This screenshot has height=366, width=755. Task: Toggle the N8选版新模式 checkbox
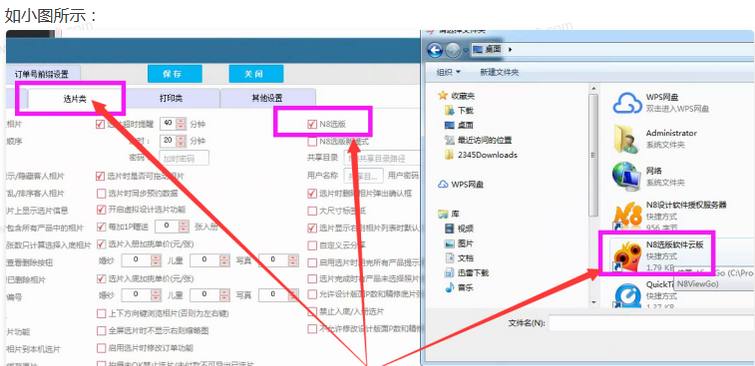point(312,142)
